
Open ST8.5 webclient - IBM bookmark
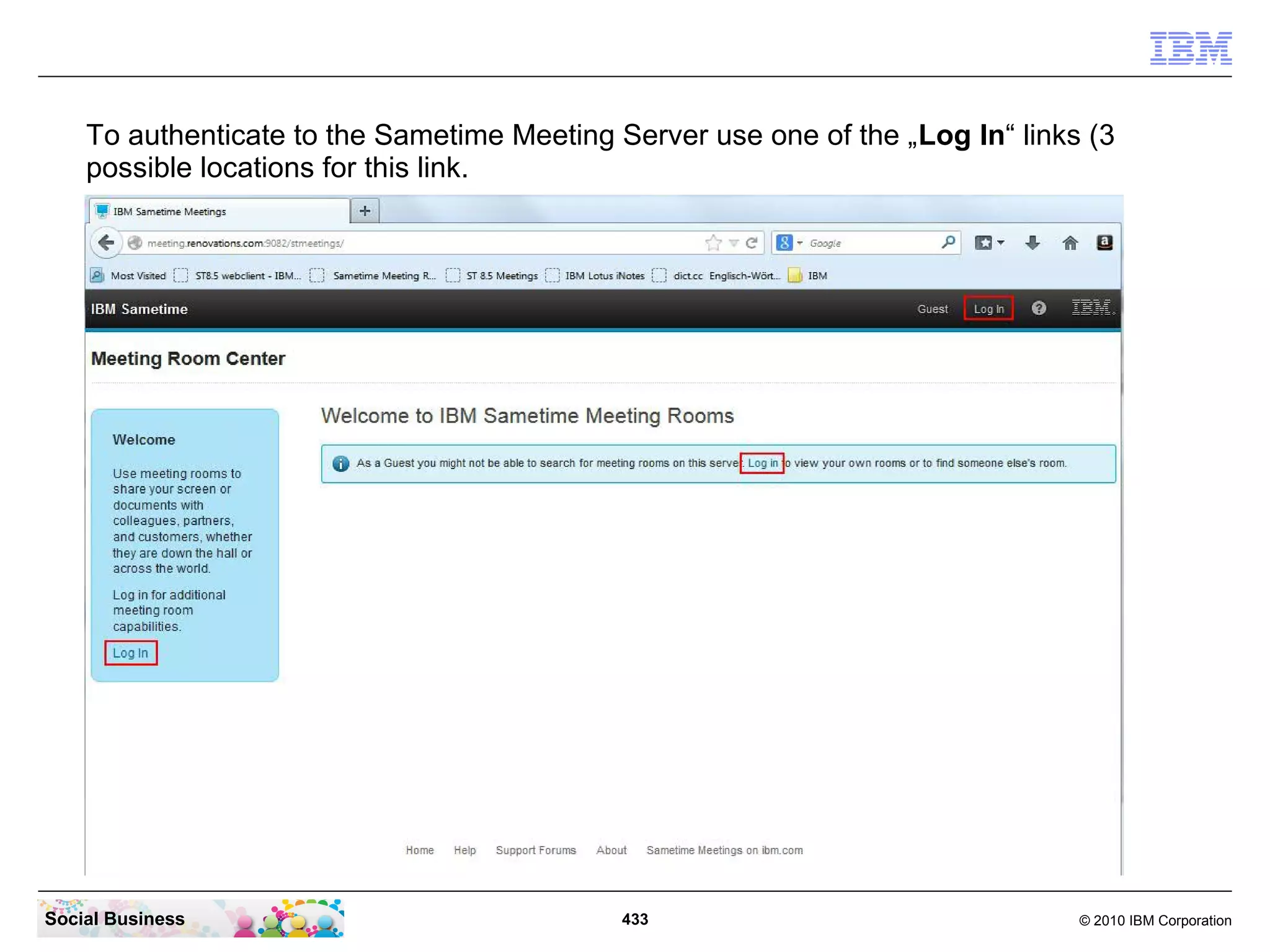pyautogui.click(x=238, y=276)
